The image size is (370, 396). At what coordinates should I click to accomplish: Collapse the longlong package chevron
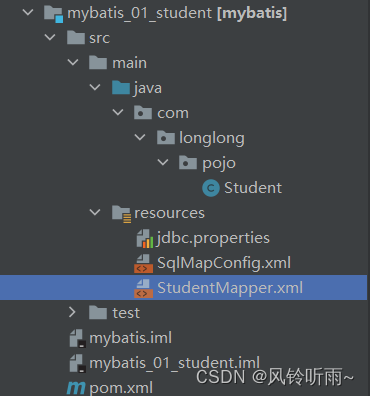coord(140,137)
